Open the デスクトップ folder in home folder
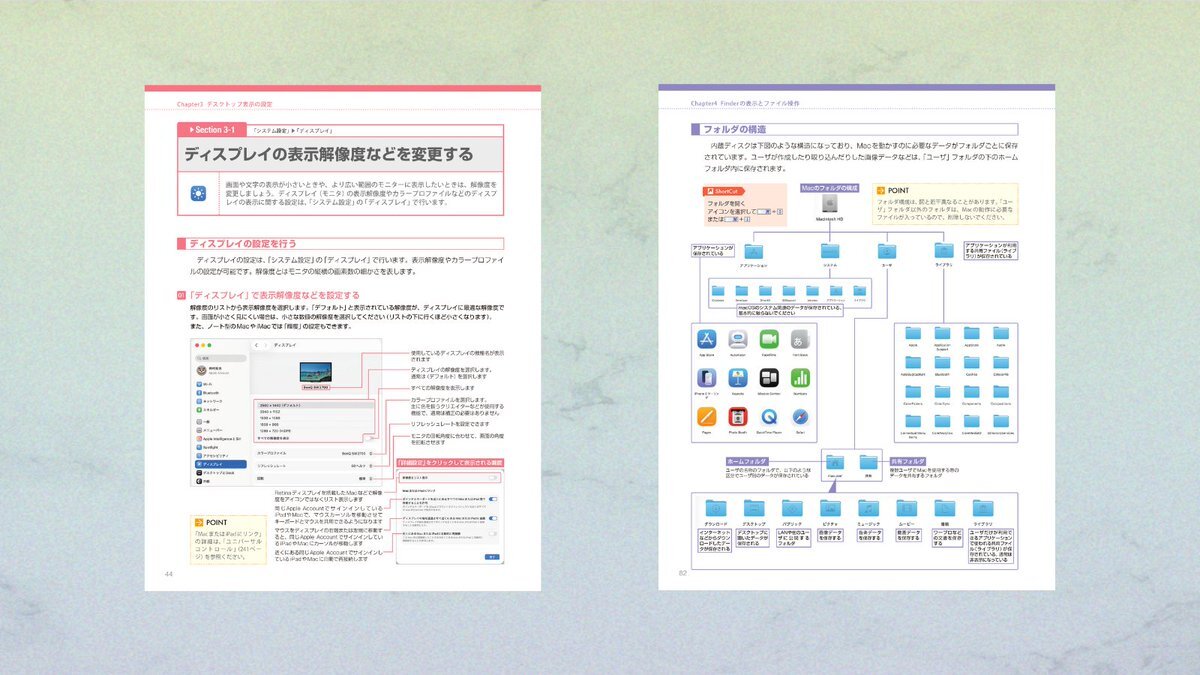This screenshot has width=1200, height=675. 754,508
